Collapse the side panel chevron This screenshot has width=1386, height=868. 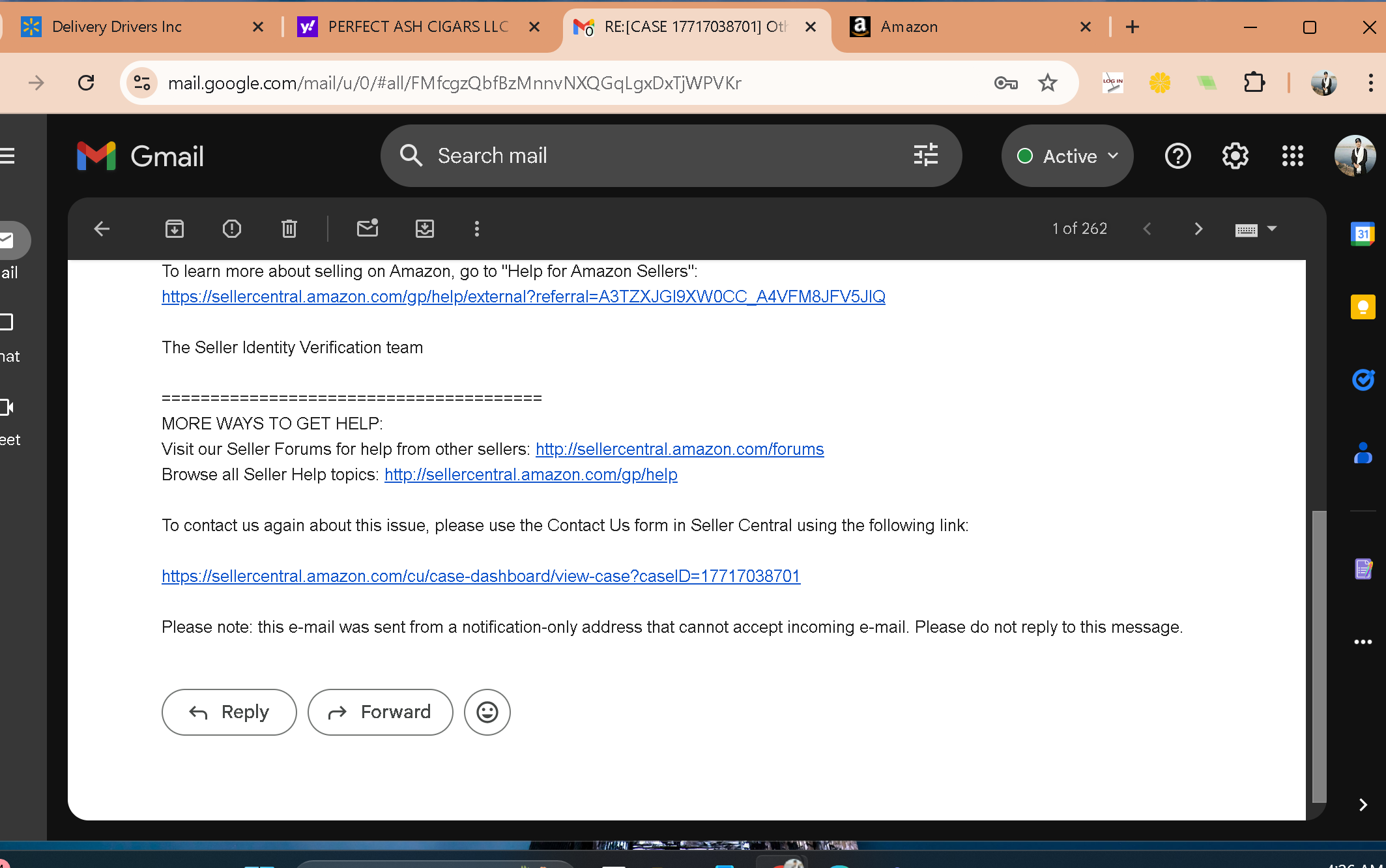[1363, 805]
